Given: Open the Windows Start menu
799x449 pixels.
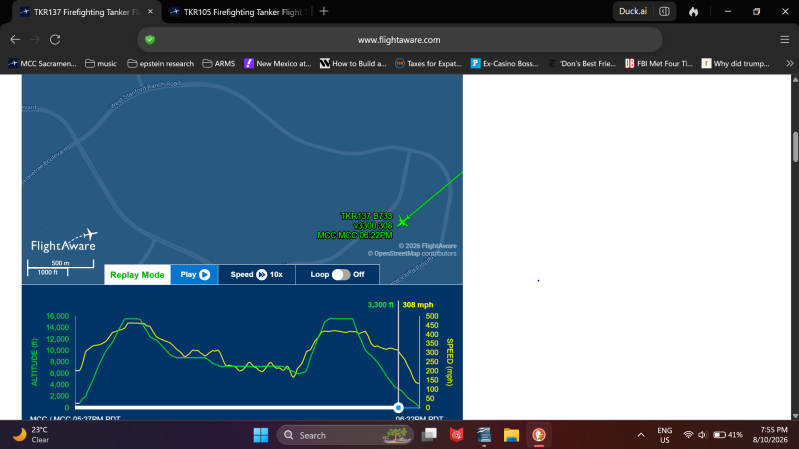Looking at the screenshot, I should click(261, 435).
